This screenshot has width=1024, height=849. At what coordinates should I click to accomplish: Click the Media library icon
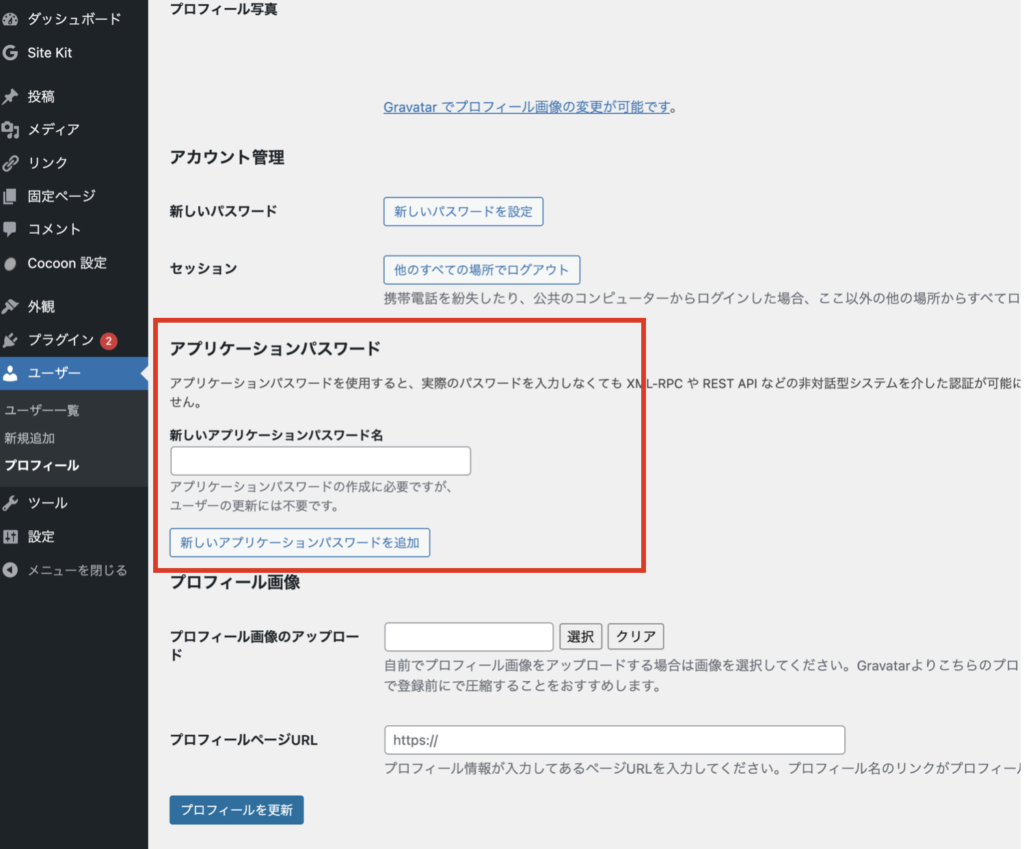tap(10, 130)
